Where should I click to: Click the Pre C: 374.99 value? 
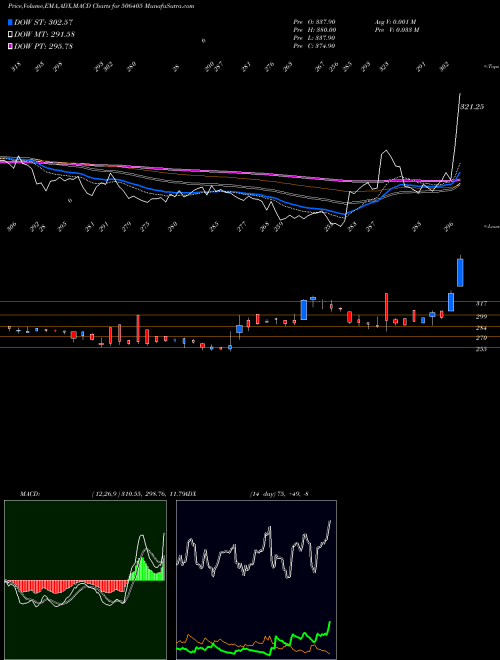314,46
